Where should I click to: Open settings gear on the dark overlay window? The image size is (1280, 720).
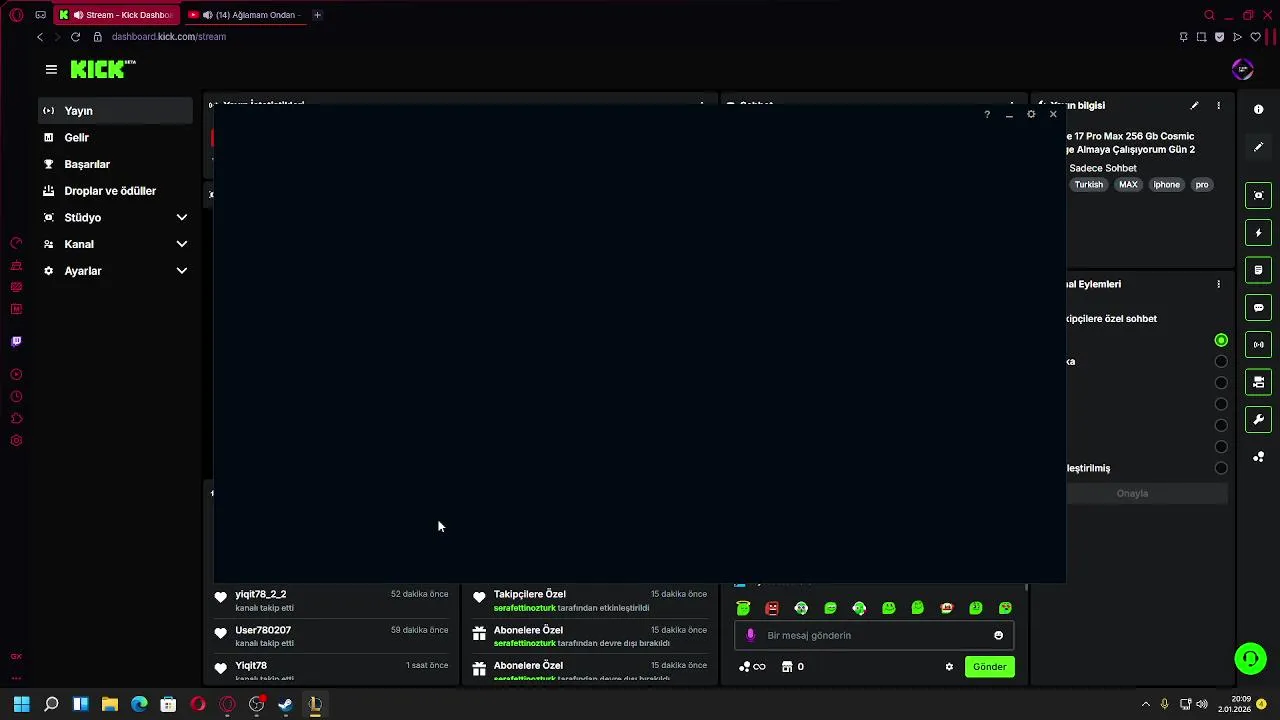click(1031, 114)
